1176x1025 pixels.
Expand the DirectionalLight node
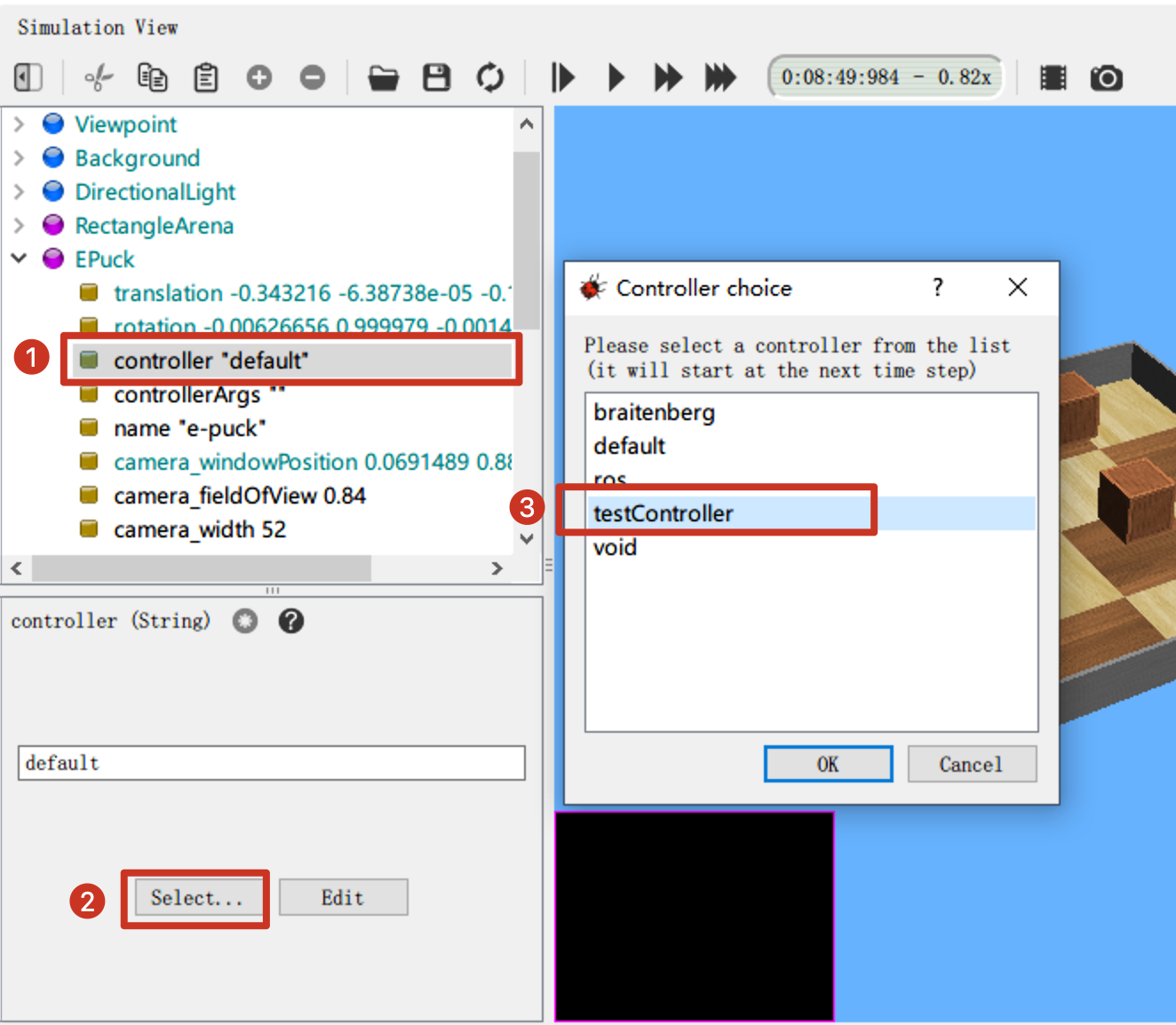(x=19, y=192)
